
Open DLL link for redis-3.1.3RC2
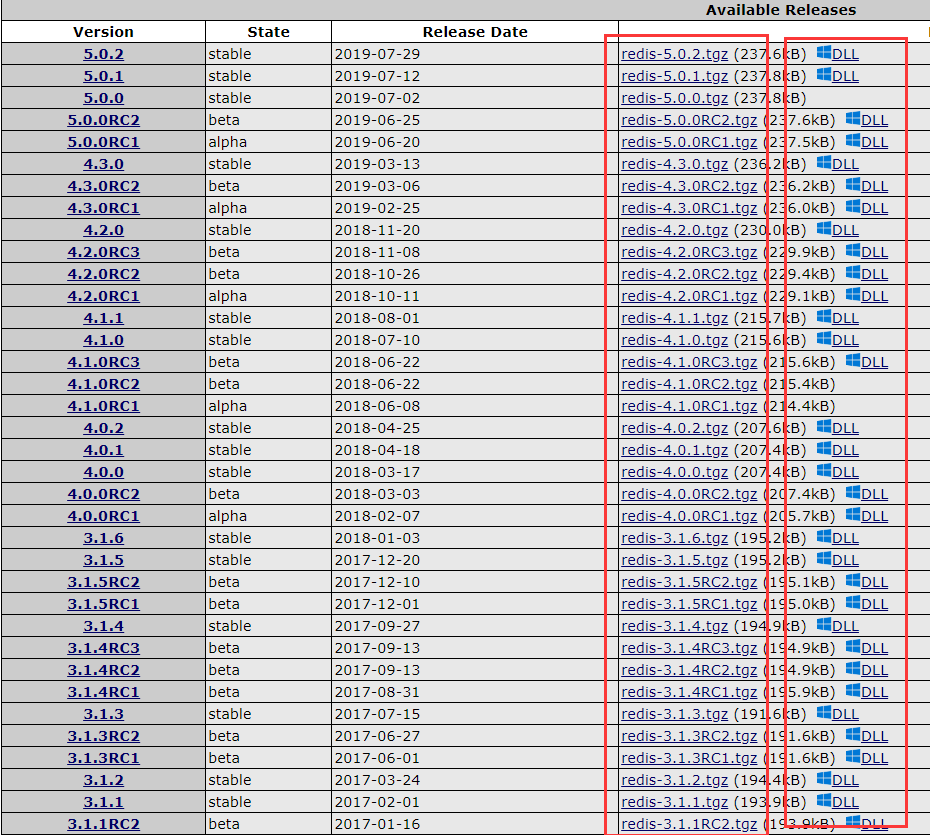coord(874,736)
